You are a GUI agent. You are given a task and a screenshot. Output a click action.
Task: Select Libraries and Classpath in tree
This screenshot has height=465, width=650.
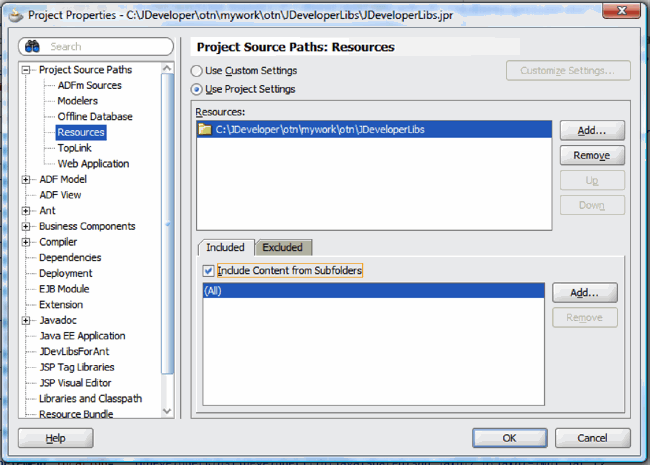[90, 398]
